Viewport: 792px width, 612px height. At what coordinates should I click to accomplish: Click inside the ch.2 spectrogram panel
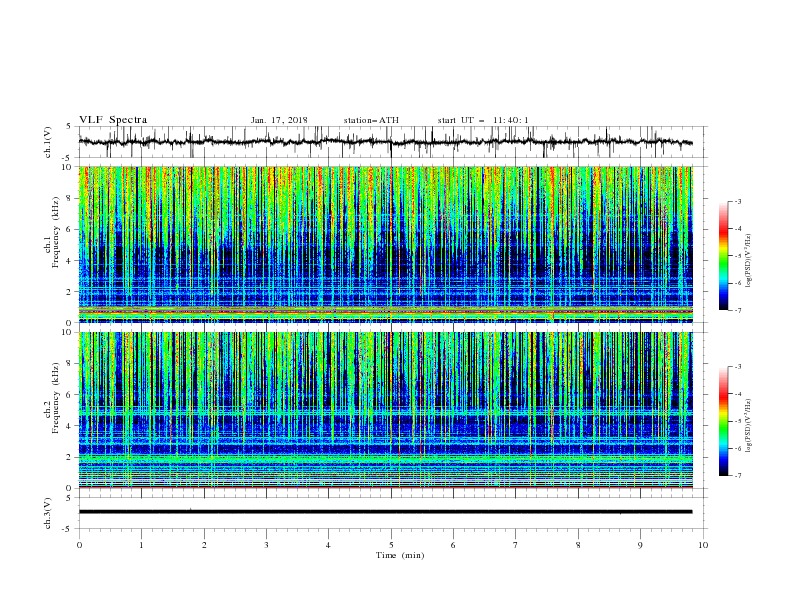click(x=385, y=410)
